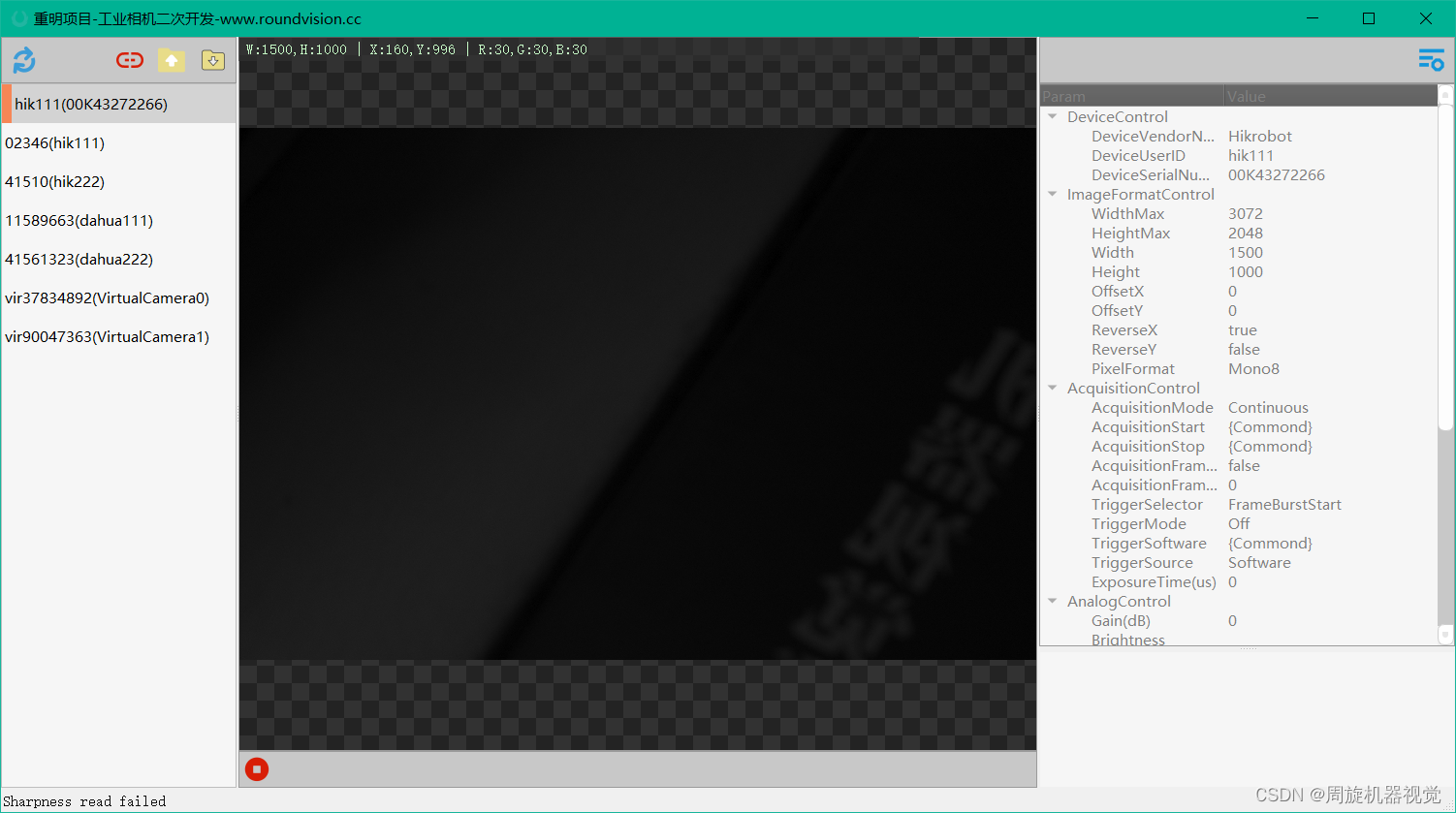Edit the ExposureTime(us) value field
The height and width of the screenshot is (813, 1456).
tap(1232, 581)
